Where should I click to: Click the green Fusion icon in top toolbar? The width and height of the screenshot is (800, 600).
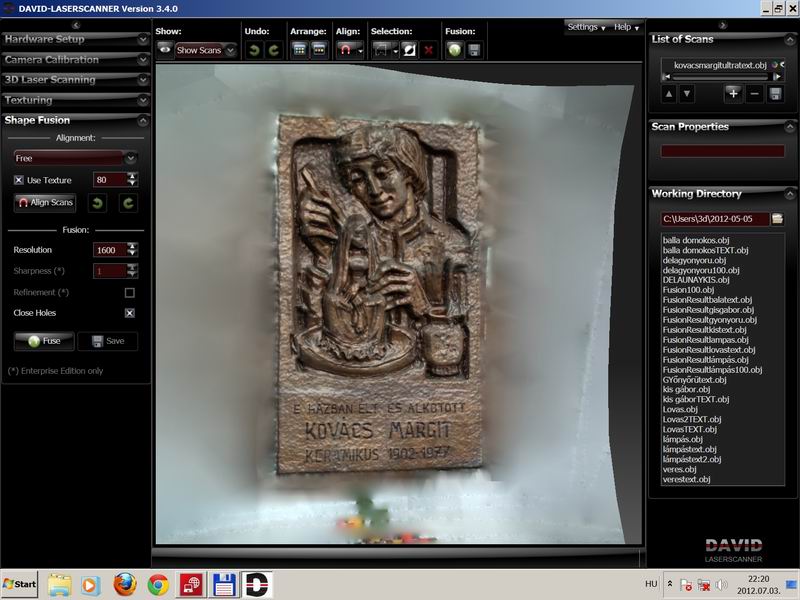click(x=454, y=49)
